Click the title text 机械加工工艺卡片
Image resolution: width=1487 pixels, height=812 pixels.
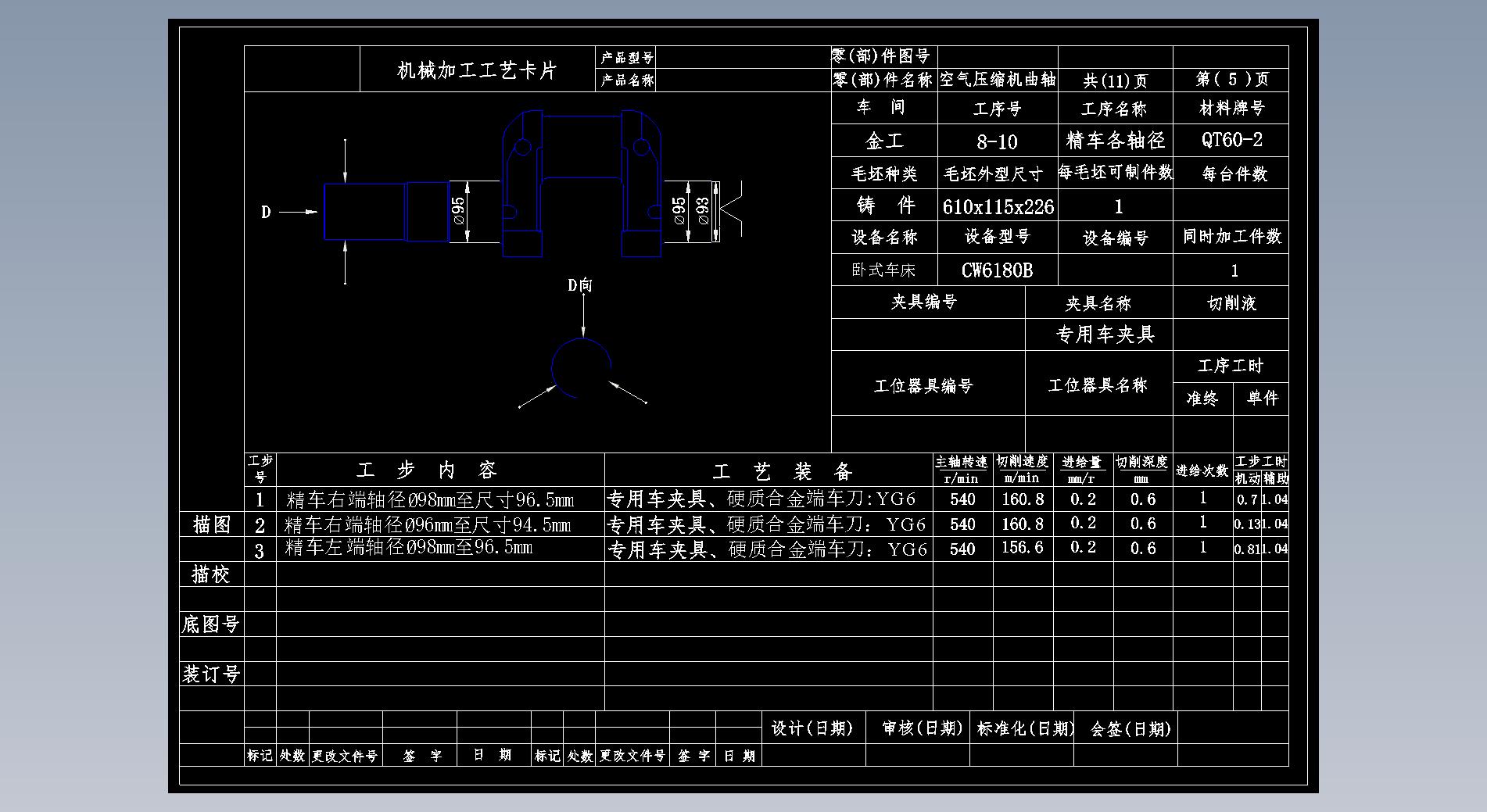tap(477, 70)
